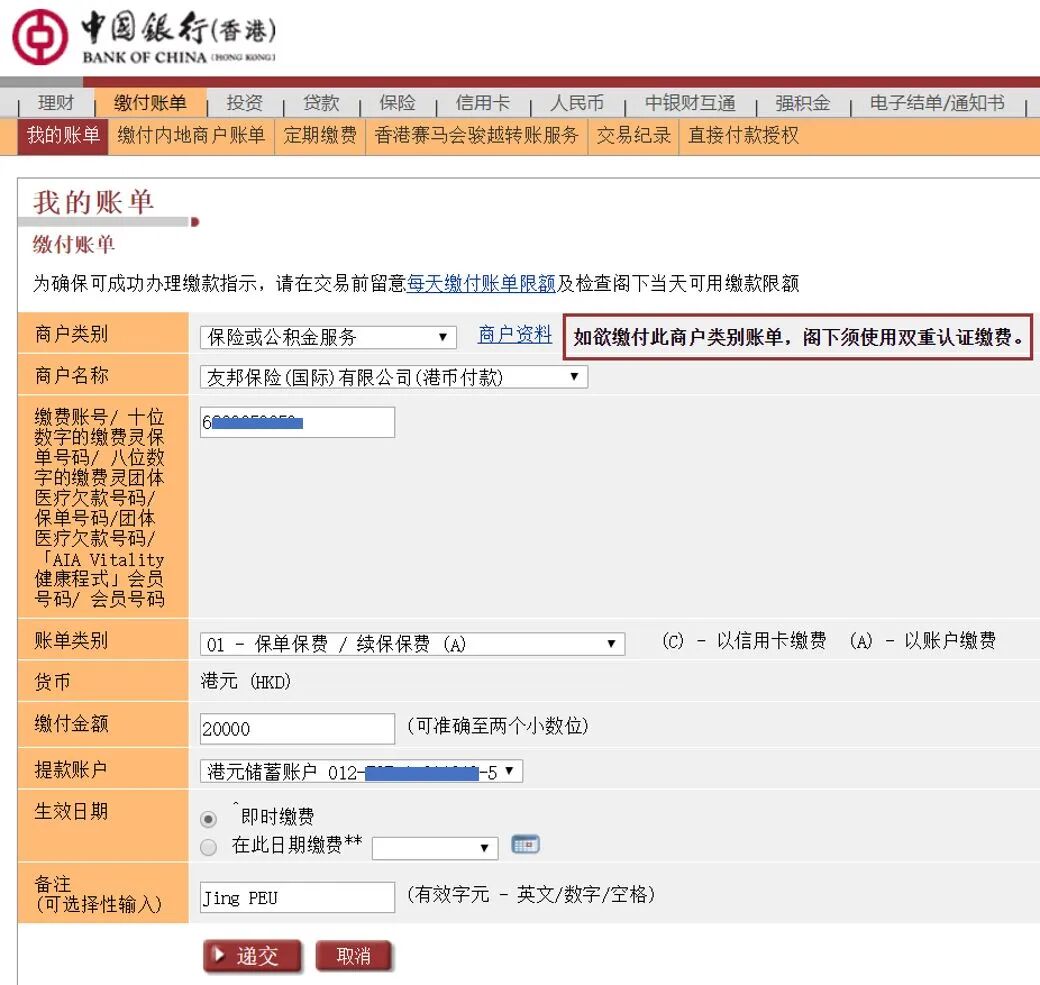Click the 可准确至两个小数位 hint text
Screen dimensions: 1040x985
497,726
